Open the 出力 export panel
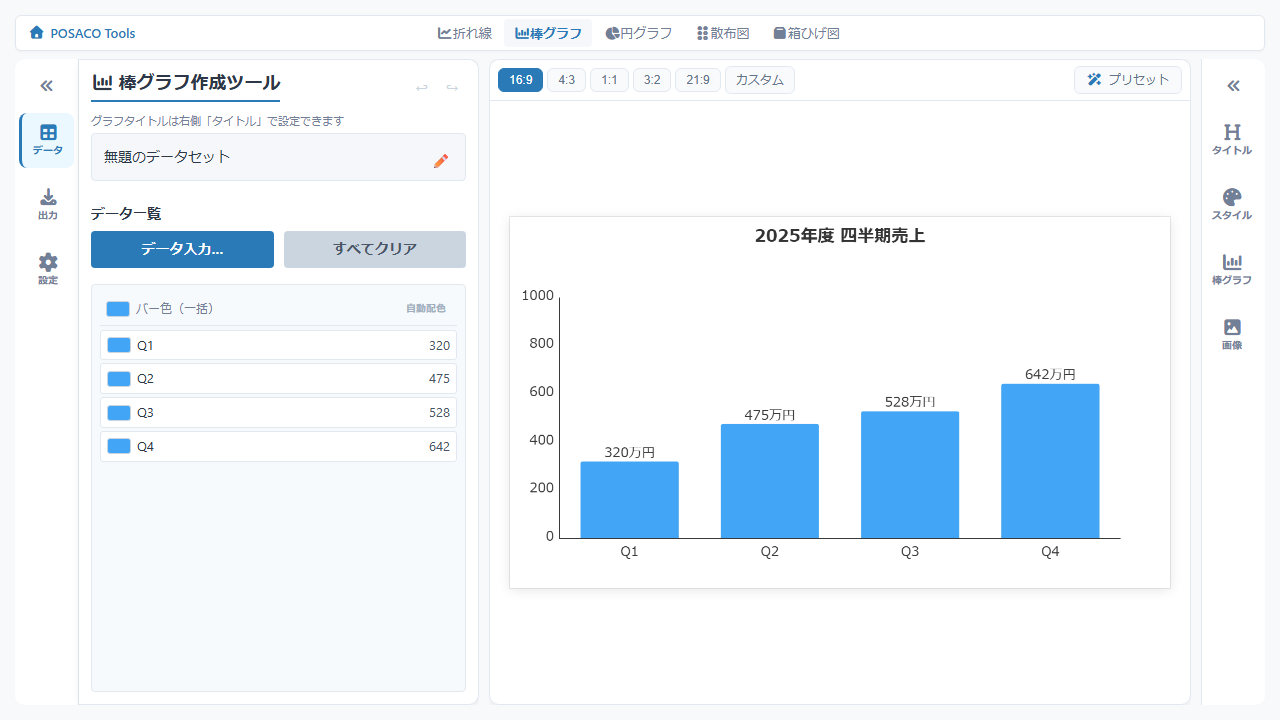1280x720 pixels. click(47, 205)
